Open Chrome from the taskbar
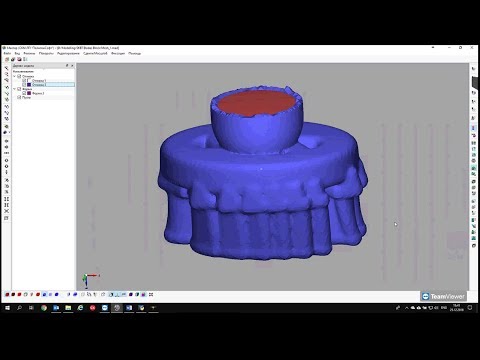The height and width of the screenshot is (360, 480). click(x=44, y=308)
